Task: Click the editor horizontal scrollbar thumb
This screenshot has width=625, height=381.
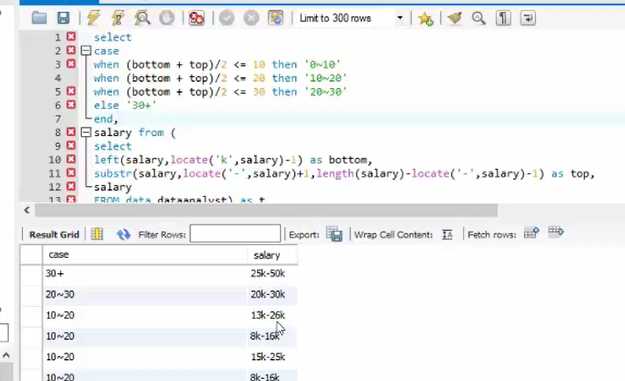Action: pos(266,210)
